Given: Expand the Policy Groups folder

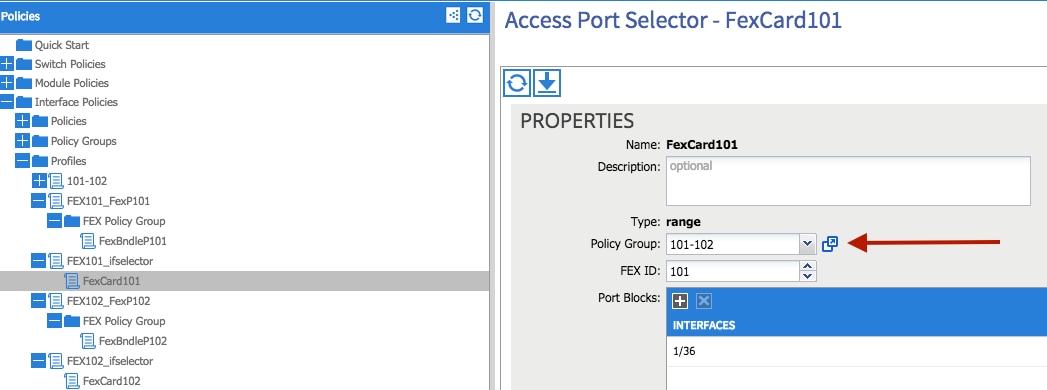Looking at the screenshot, I should tap(23, 141).
